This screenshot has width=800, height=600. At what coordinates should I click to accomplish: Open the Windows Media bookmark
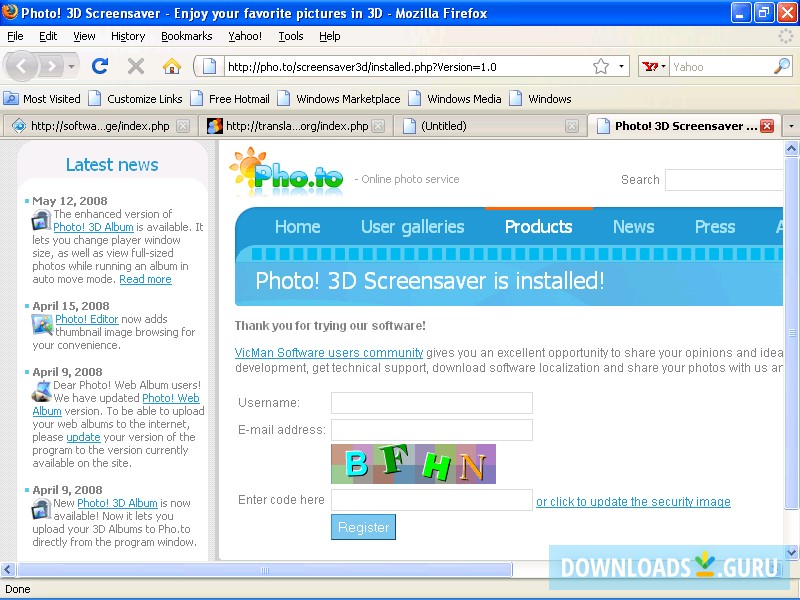pyautogui.click(x=456, y=98)
